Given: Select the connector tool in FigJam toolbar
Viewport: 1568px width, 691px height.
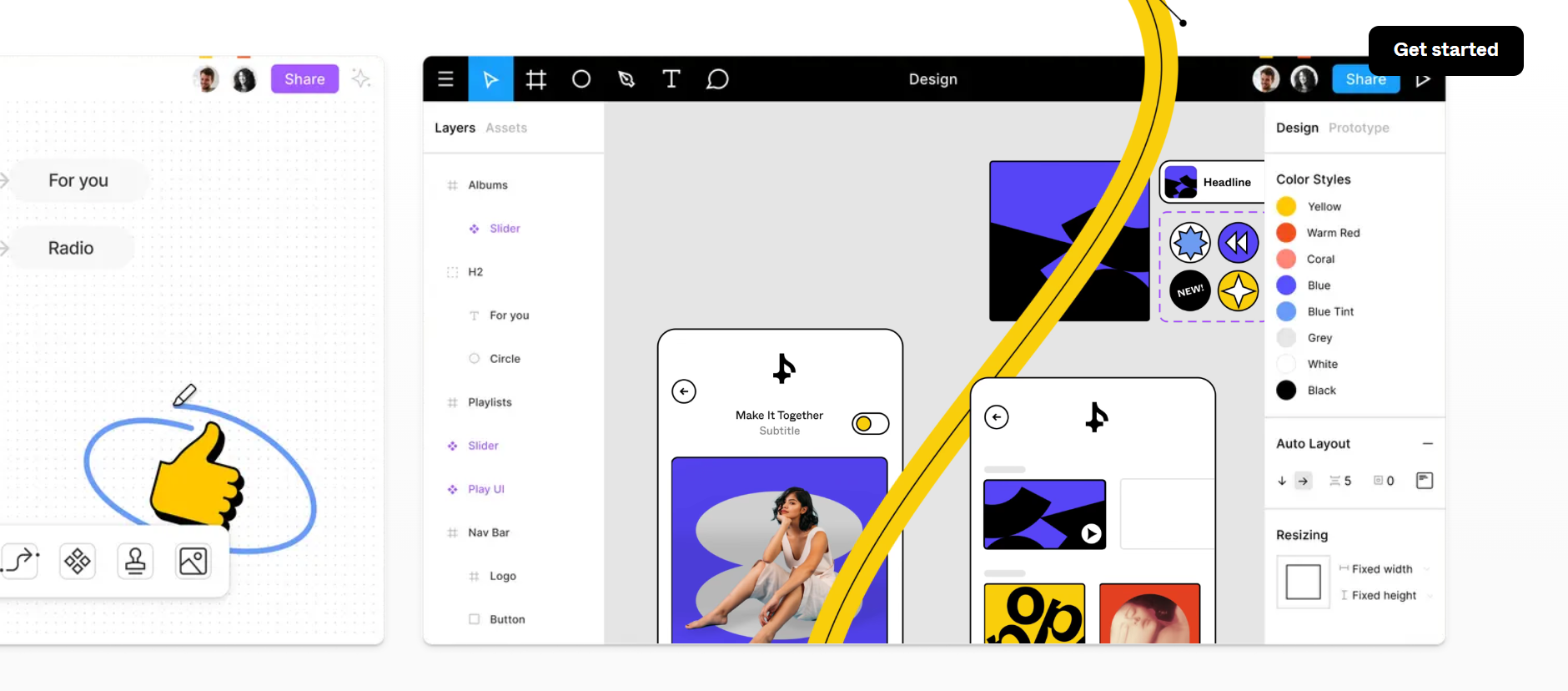Looking at the screenshot, I should [20, 561].
